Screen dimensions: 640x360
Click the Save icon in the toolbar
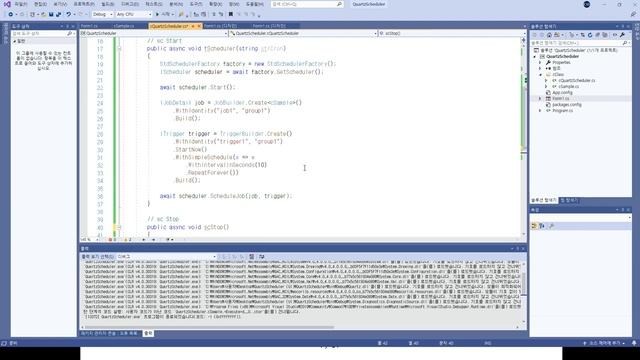click(x=51, y=14)
